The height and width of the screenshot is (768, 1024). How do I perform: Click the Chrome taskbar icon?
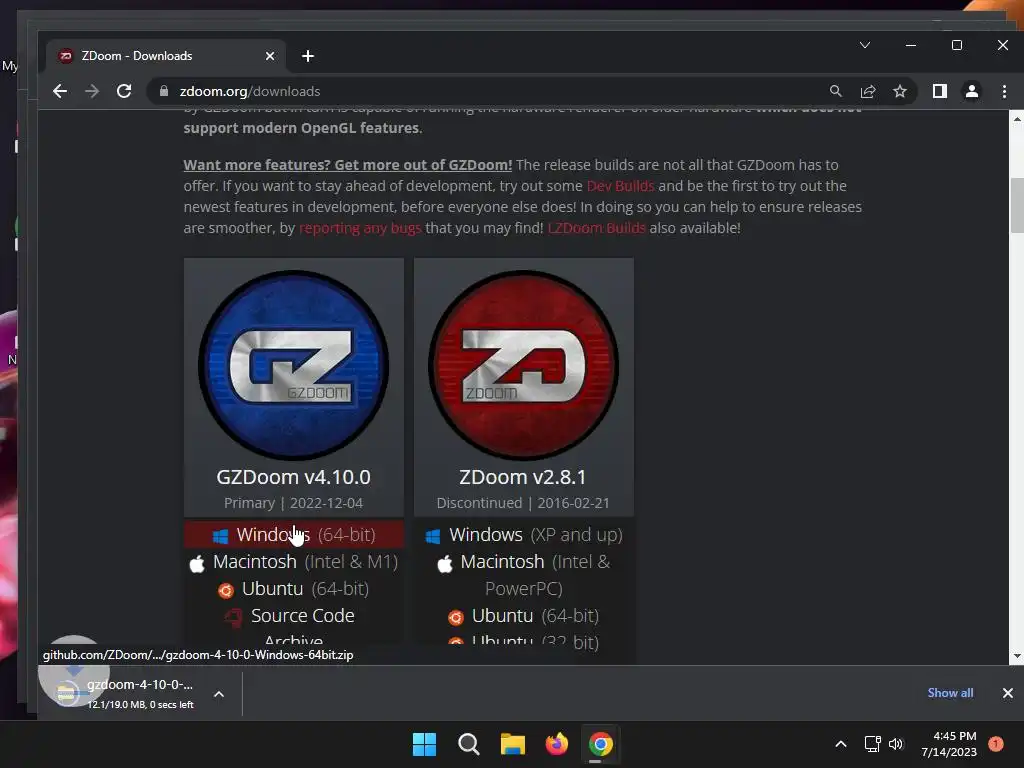point(601,744)
